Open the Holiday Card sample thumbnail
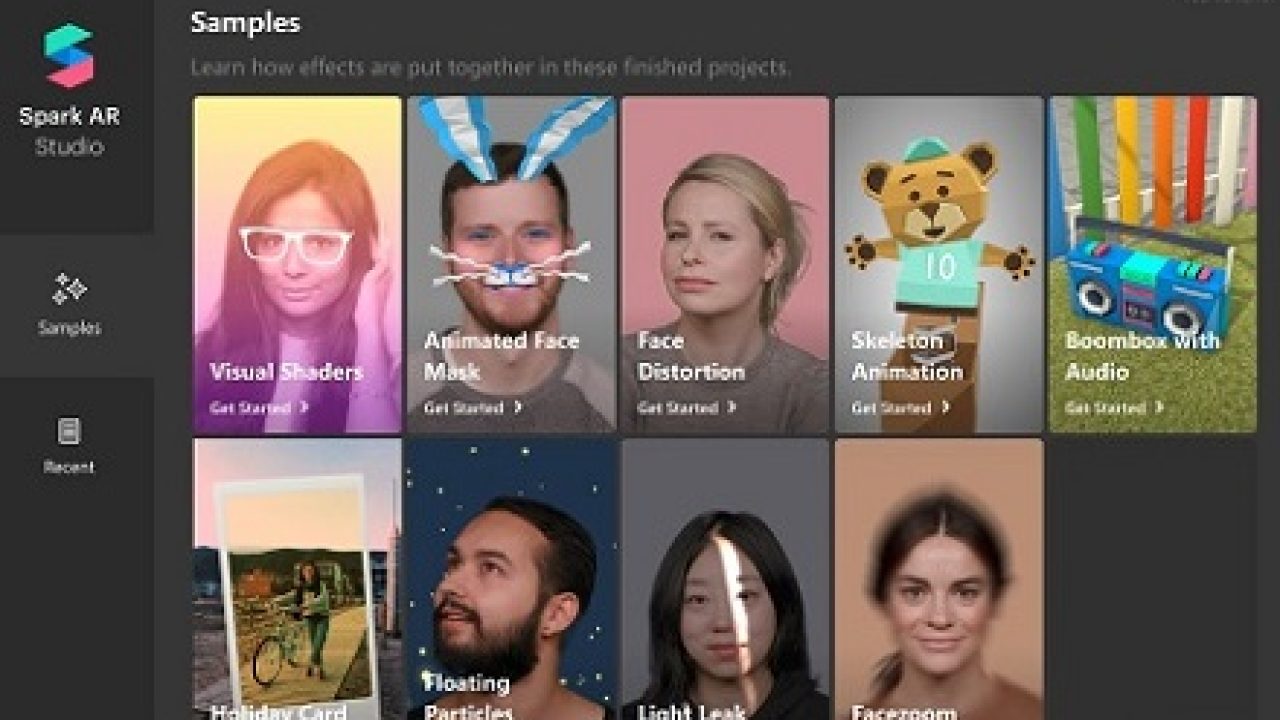The width and height of the screenshot is (1280, 720). 296,580
